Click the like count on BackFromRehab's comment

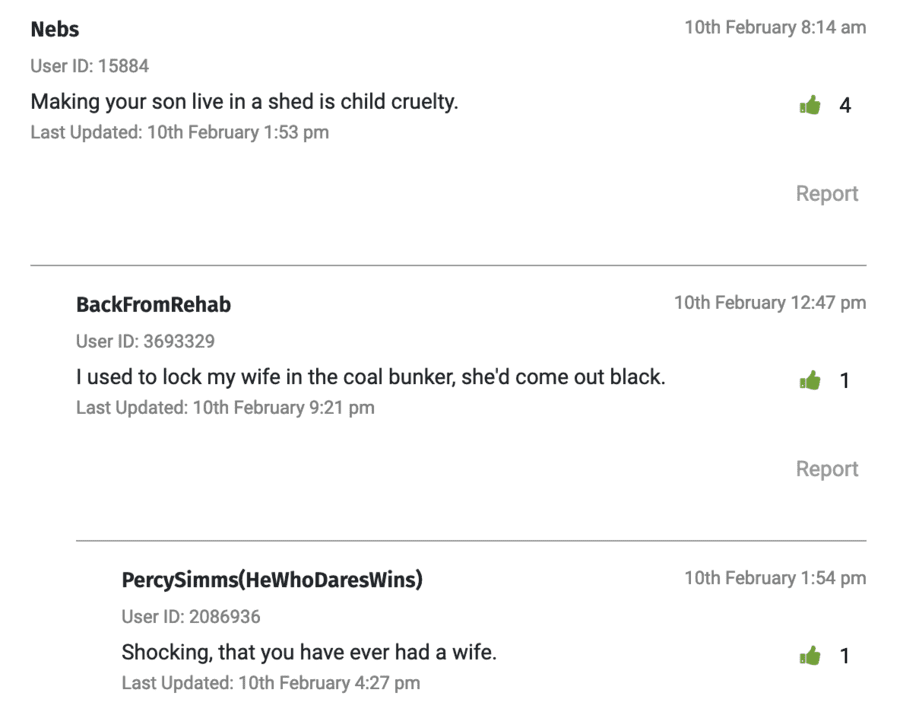[845, 381]
